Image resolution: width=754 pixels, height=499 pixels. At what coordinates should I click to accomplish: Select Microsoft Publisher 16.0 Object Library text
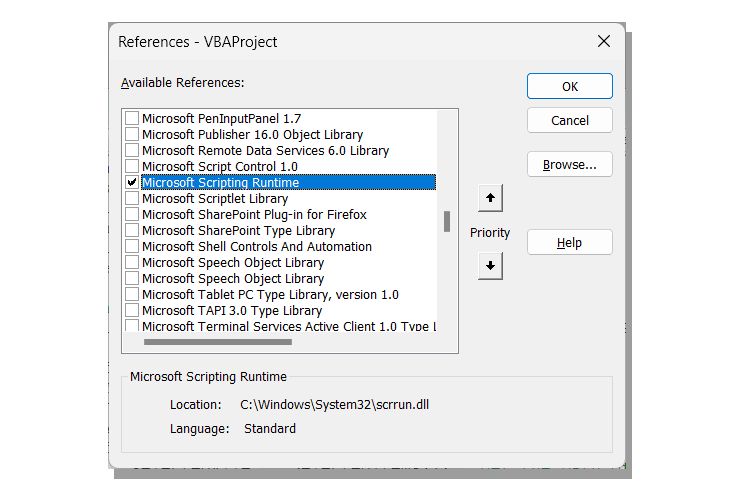tap(252, 134)
